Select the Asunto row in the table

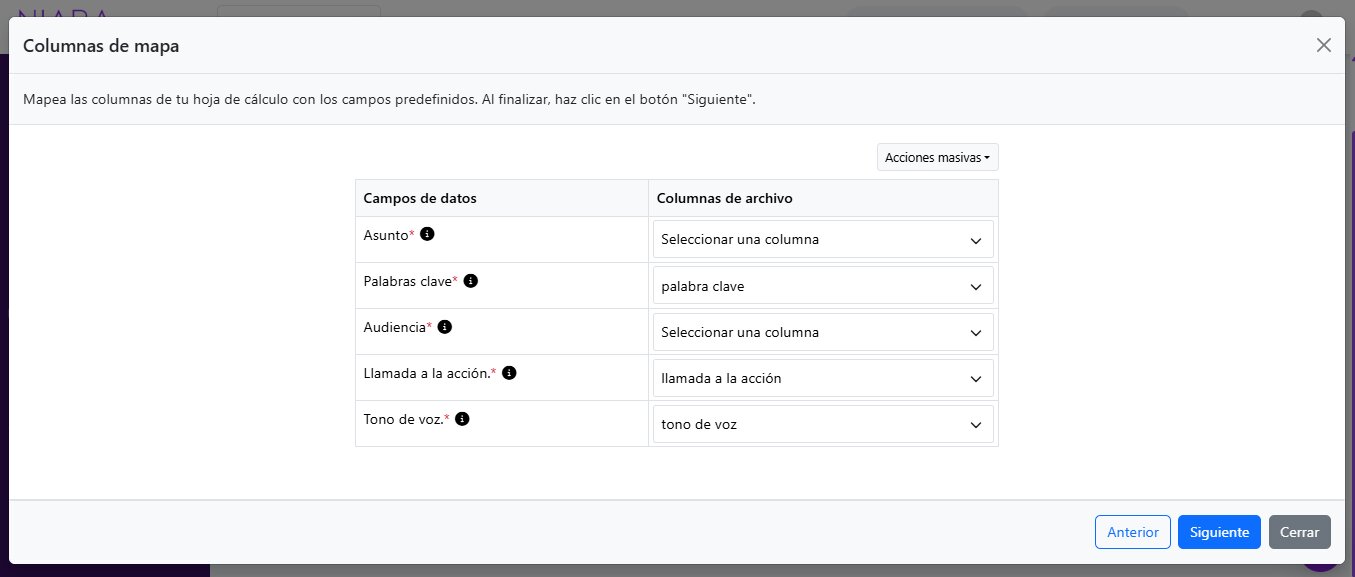point(395,234)
